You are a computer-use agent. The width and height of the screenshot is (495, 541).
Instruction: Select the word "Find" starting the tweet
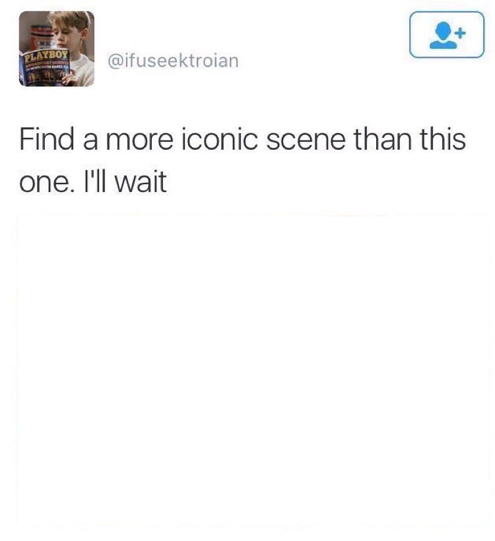[x=47, y=139]
